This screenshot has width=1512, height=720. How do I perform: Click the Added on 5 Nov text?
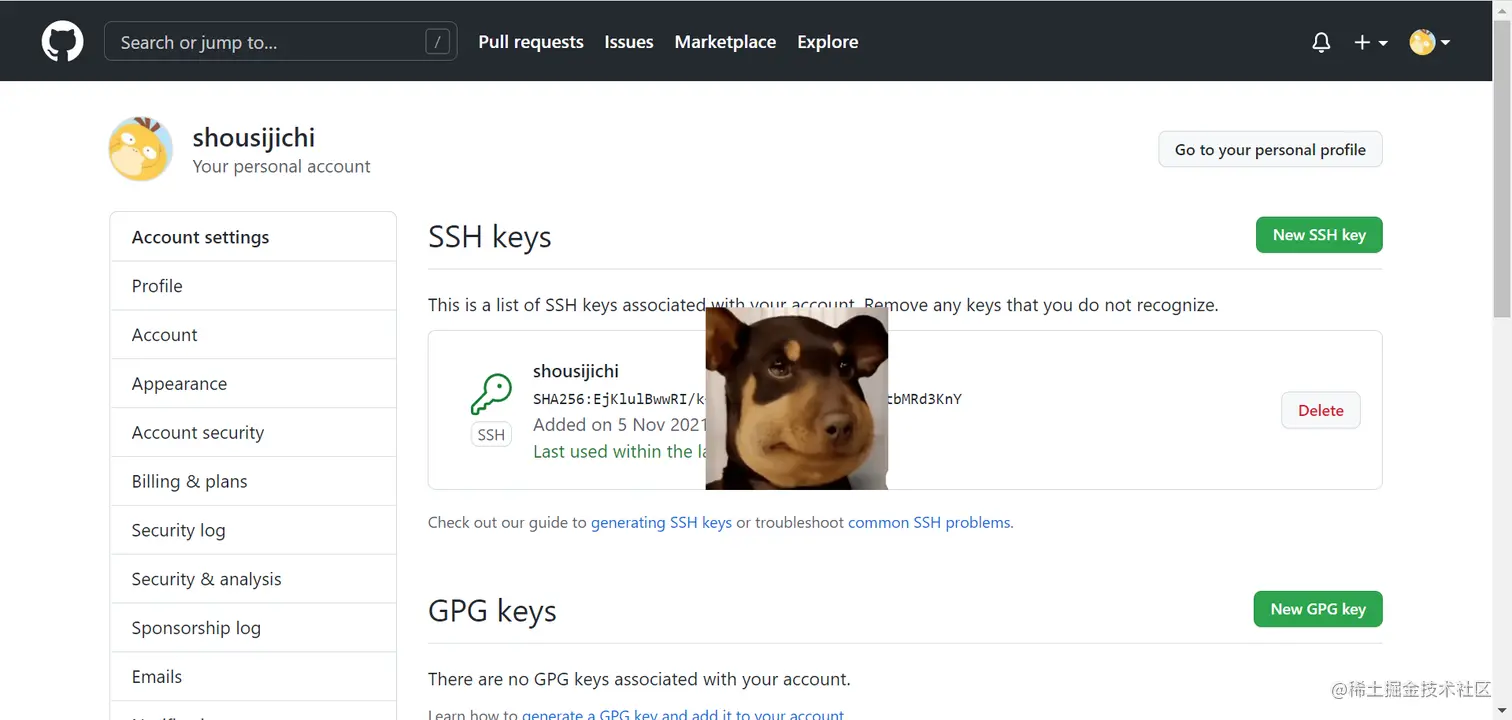coord(619,424)
